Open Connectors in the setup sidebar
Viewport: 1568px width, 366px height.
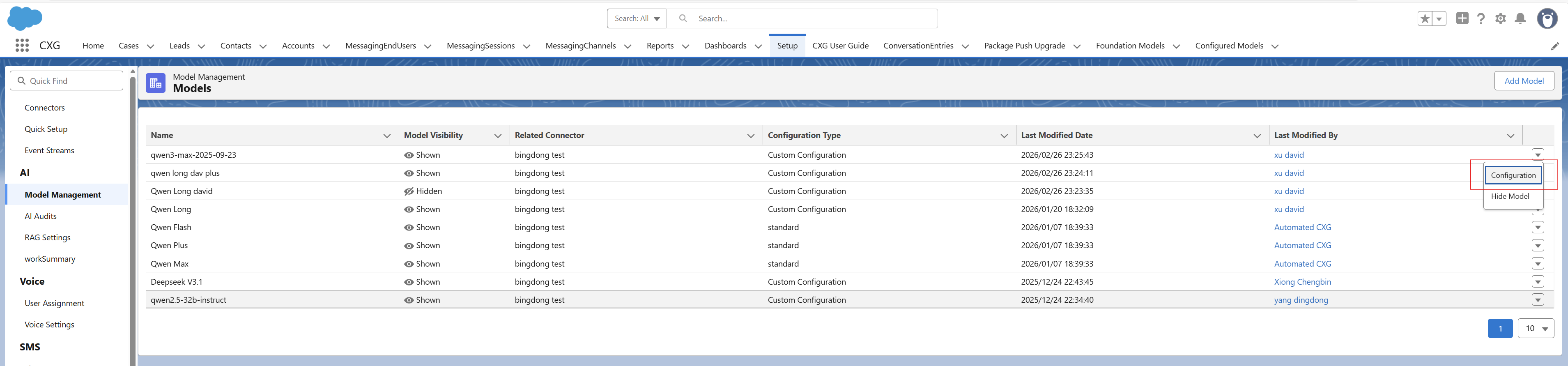click(x=44, y=108)
